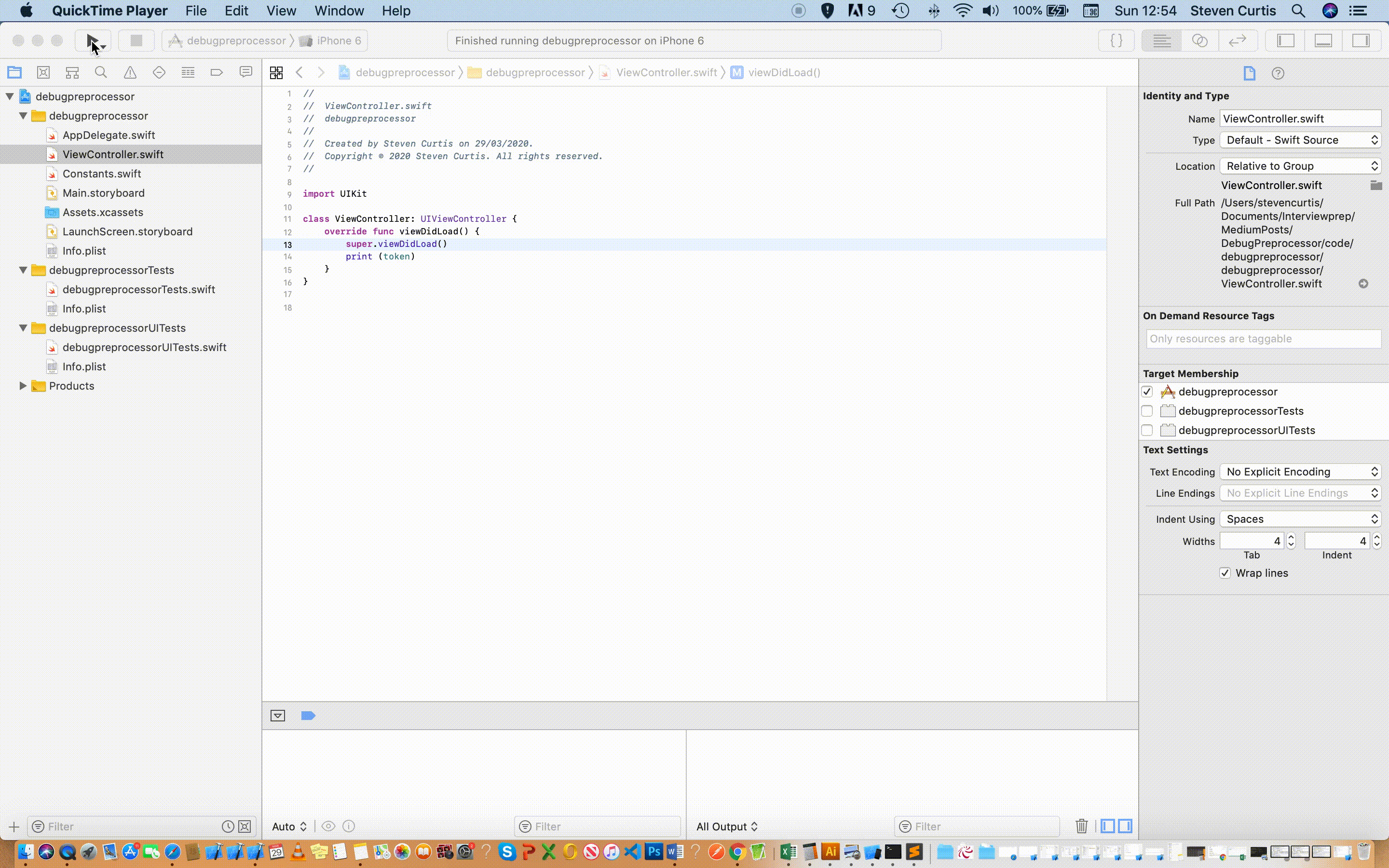Open the Breakpoint navigator tag icon
The width and height of the screenshot is (1389, 868).
click(217, 72)
